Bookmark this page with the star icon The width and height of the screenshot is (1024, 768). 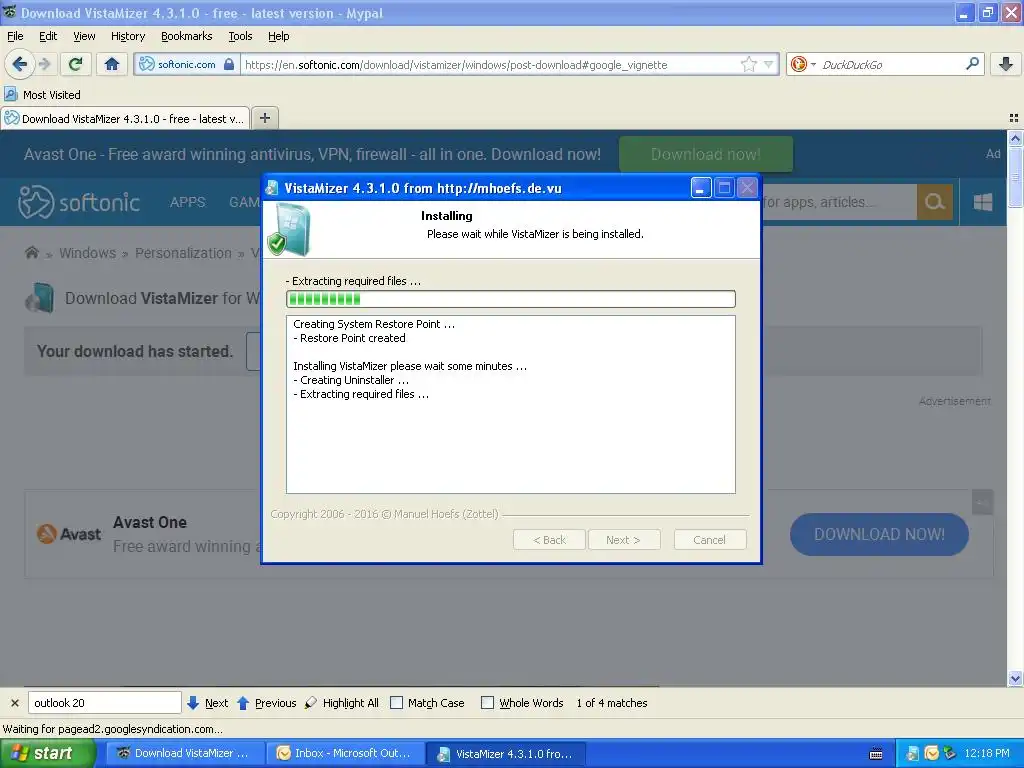tap(748, 64)
